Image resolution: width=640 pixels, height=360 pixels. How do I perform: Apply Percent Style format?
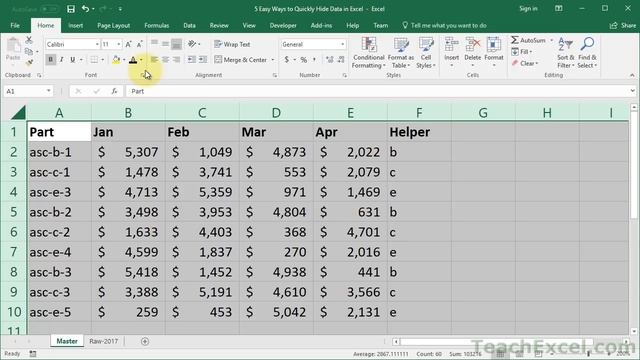pyautogui.click(x=304, y=60)
